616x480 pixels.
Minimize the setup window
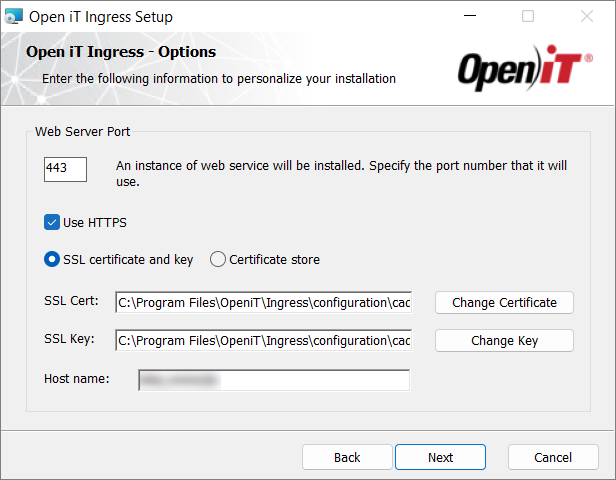470,16
